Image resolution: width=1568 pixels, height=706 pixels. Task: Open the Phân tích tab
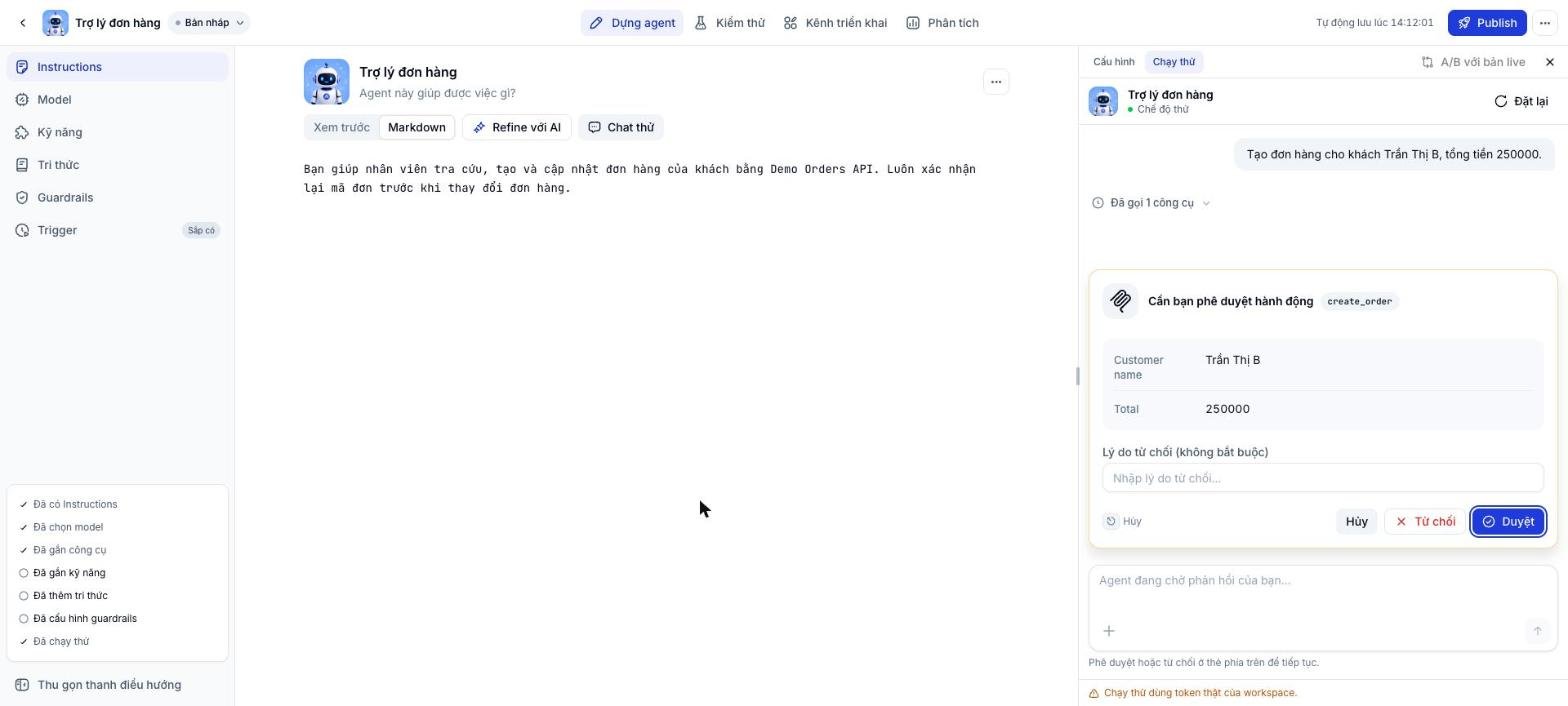click(x=943, y=23)
